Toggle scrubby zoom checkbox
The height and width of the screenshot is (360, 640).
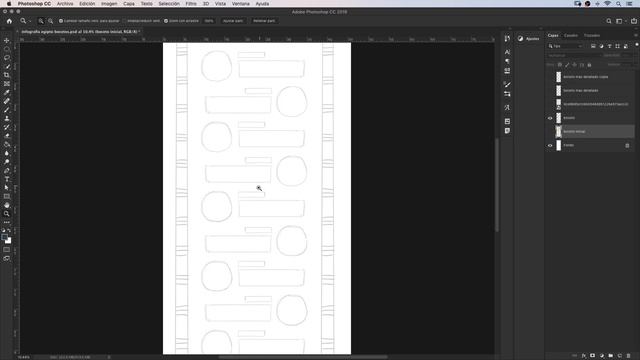pyautogui.click(x=166, y=21)
